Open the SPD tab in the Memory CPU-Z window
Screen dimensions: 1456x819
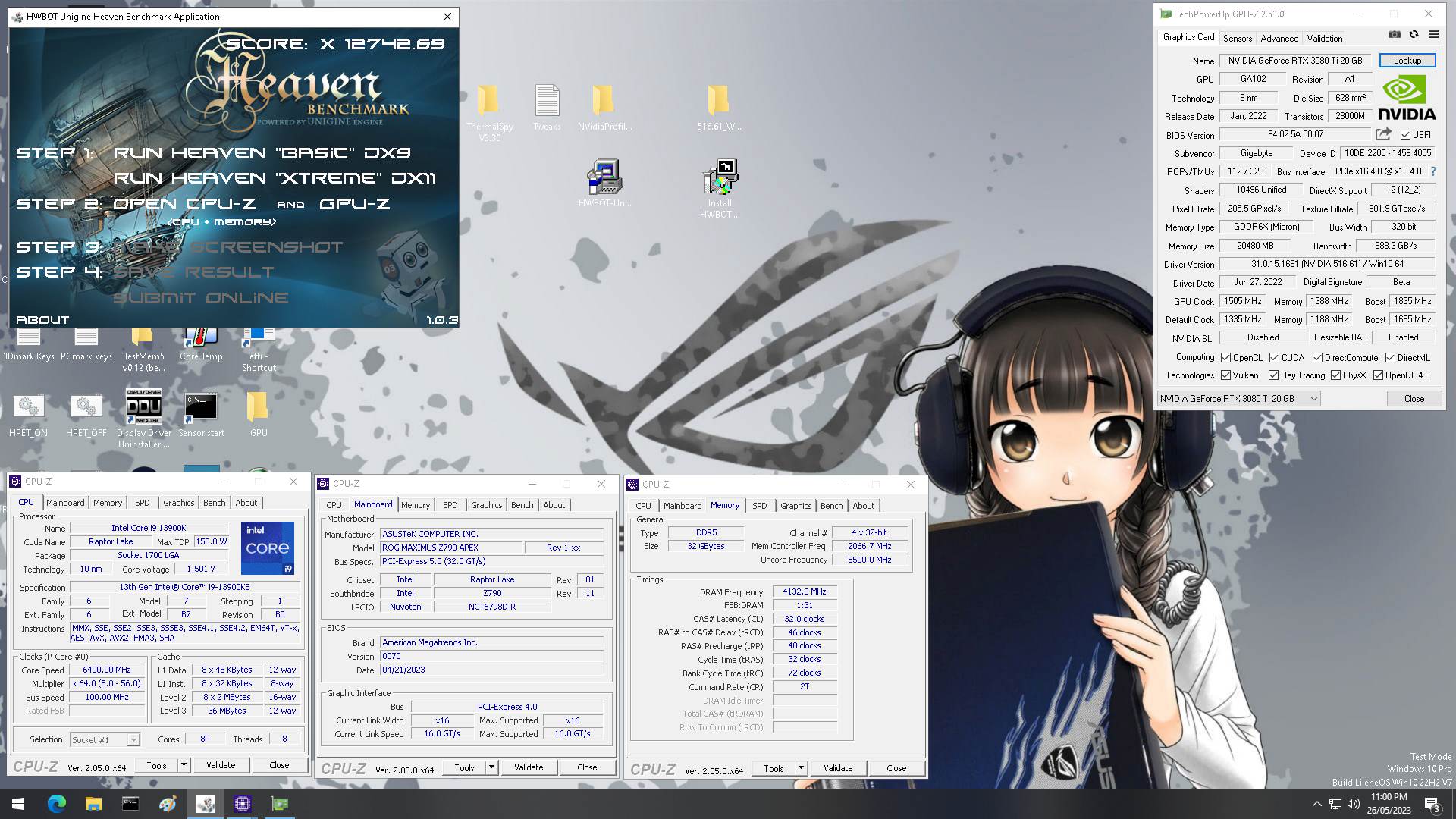click(x=759, y=506)
